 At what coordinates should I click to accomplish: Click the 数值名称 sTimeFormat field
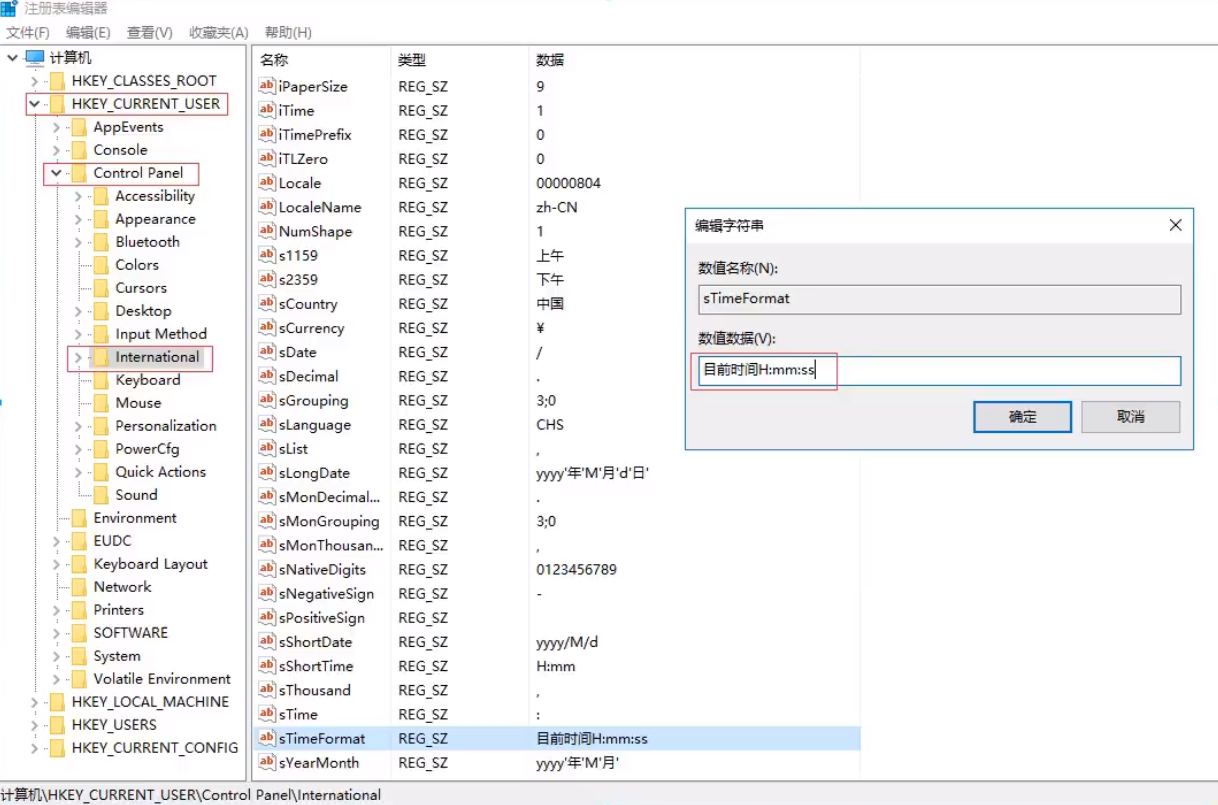click(x=939, y=299)
